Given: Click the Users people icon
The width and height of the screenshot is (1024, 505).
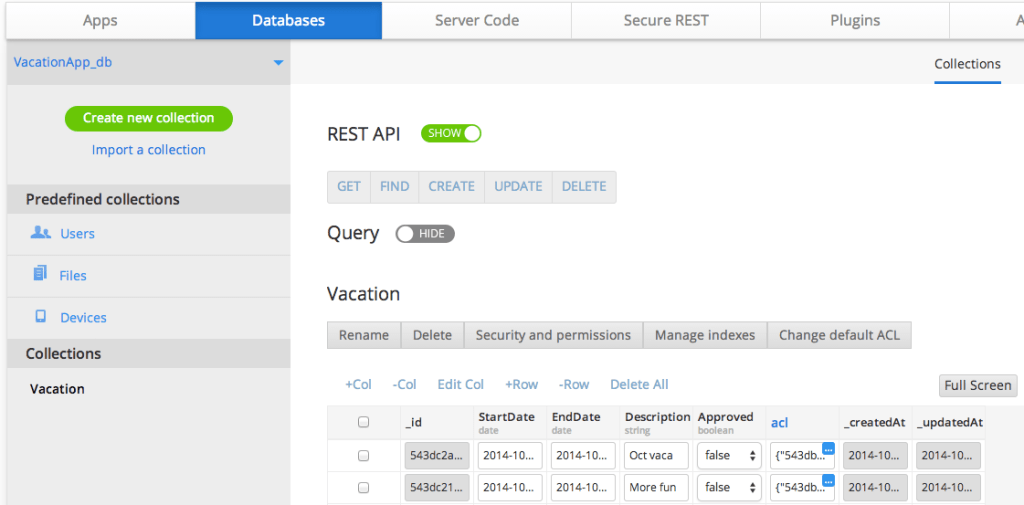Looking at the screenshot, I should [40, 232].
